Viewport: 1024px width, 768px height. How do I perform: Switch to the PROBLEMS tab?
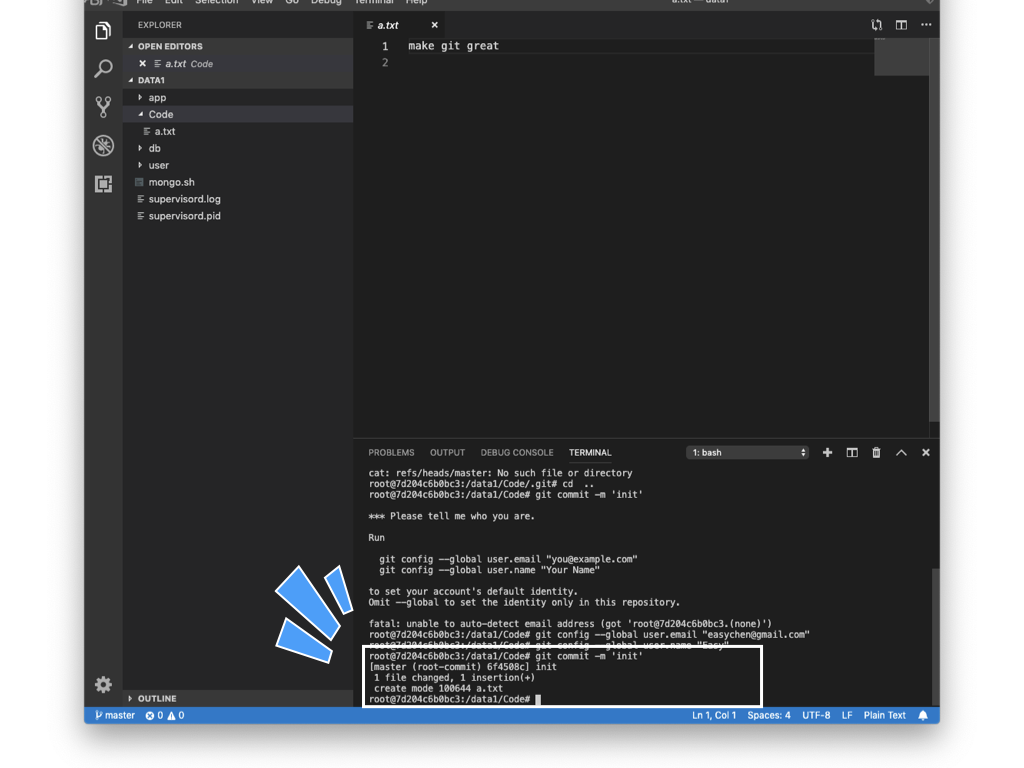click(x=391, y=453)
